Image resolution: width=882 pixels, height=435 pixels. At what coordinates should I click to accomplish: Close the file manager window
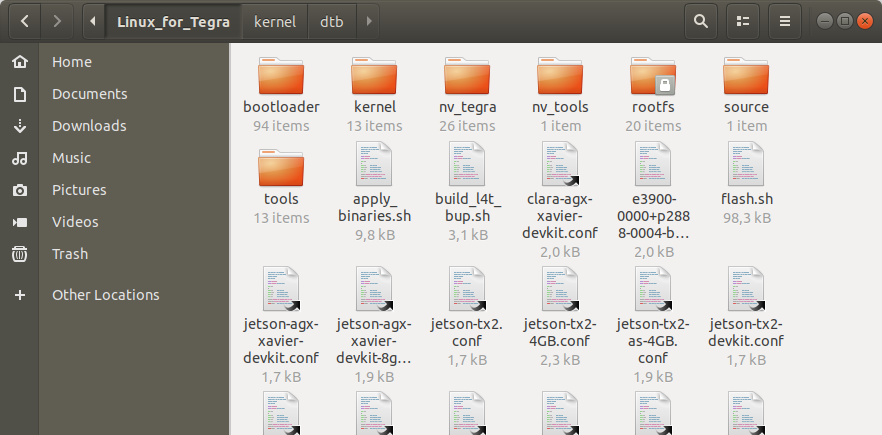864,21
